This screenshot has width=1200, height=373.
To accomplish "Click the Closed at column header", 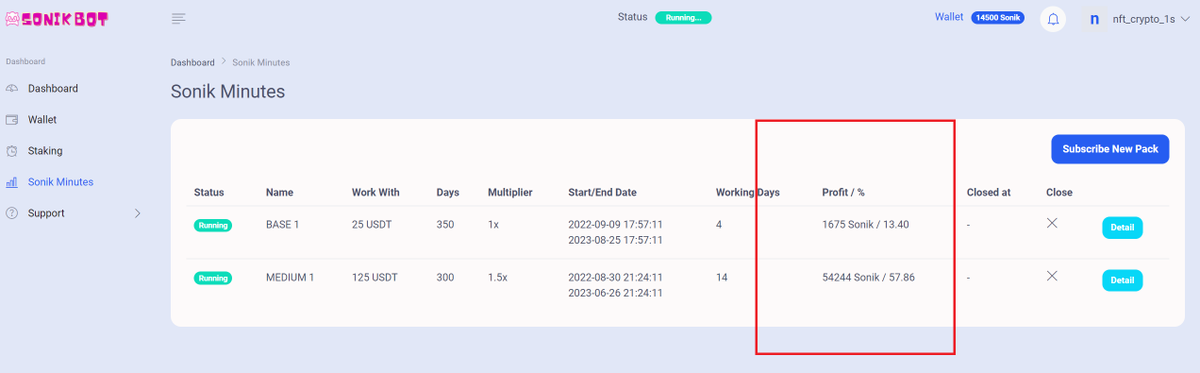I will pos(989,192).
